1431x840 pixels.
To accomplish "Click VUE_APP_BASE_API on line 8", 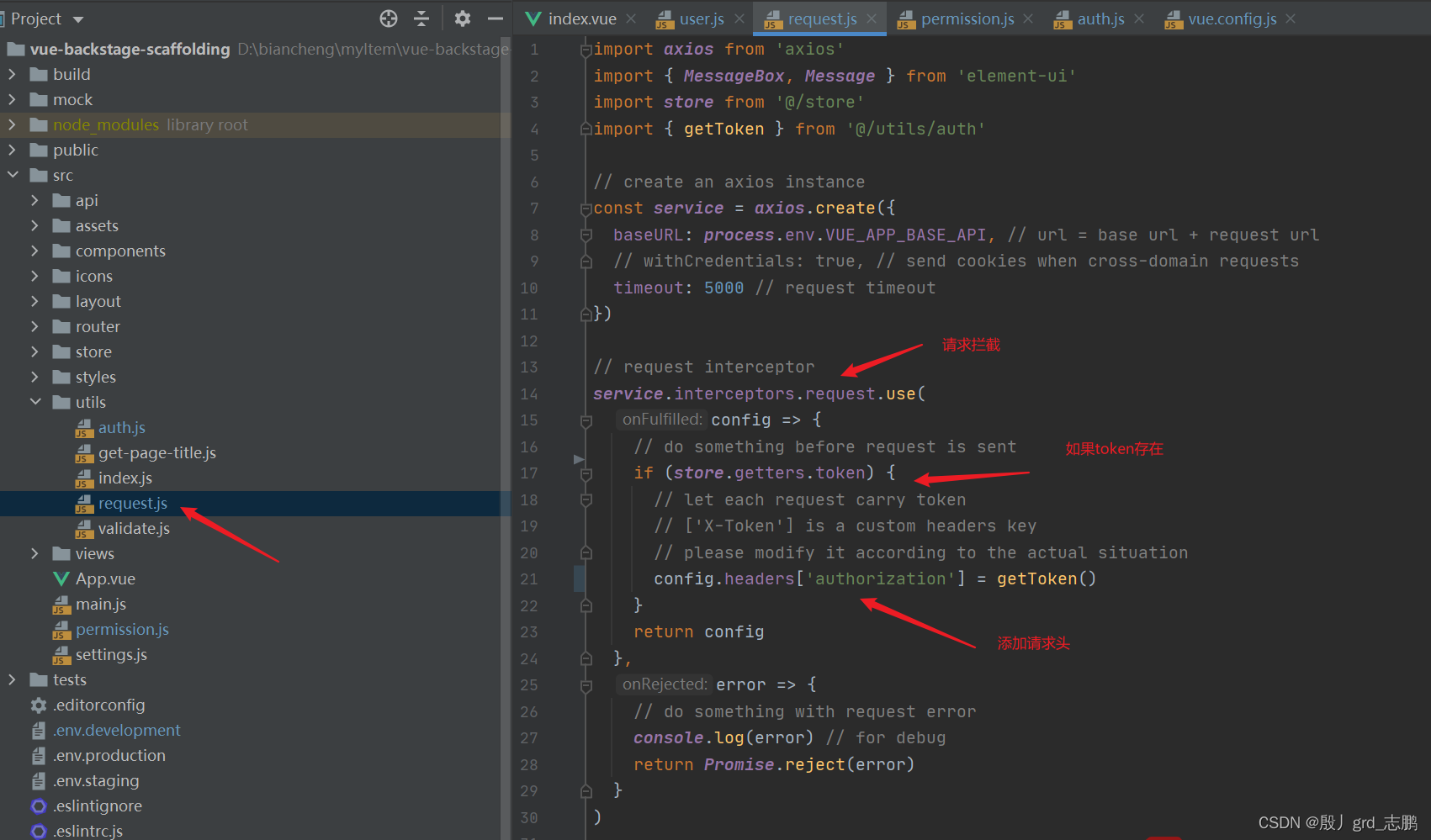I will click(905, 235).
